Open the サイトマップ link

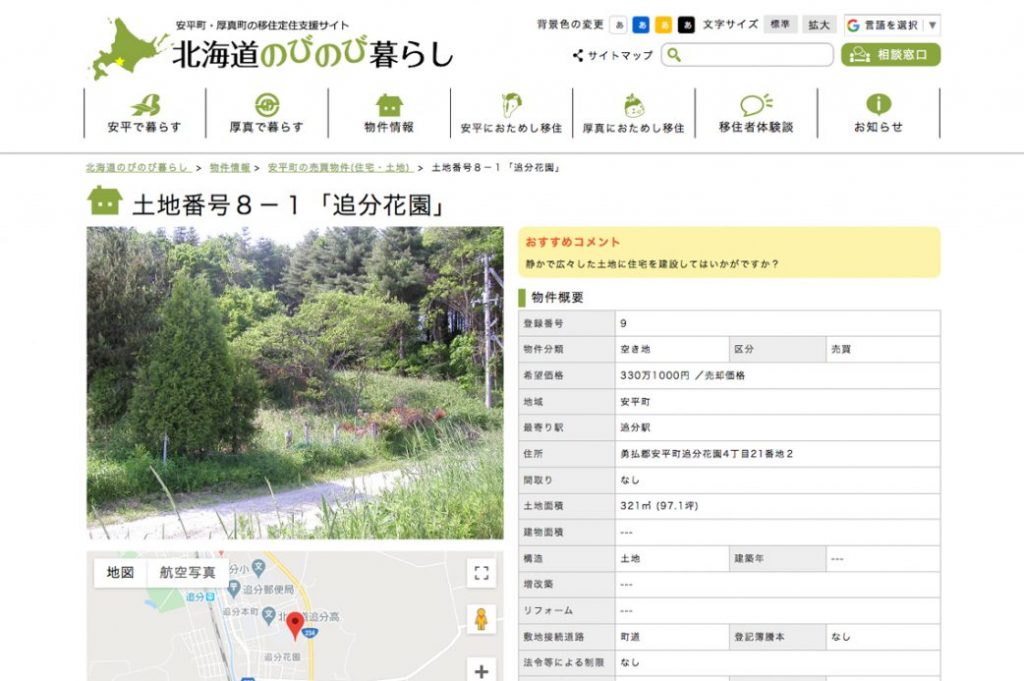pos(613,55)
